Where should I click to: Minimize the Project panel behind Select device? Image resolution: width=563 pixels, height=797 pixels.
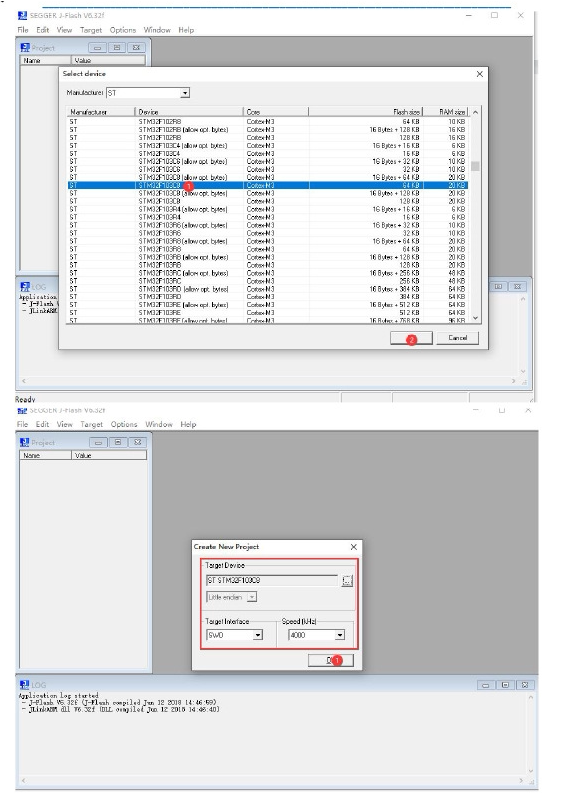pyautogui.click(x=97, y=47)
